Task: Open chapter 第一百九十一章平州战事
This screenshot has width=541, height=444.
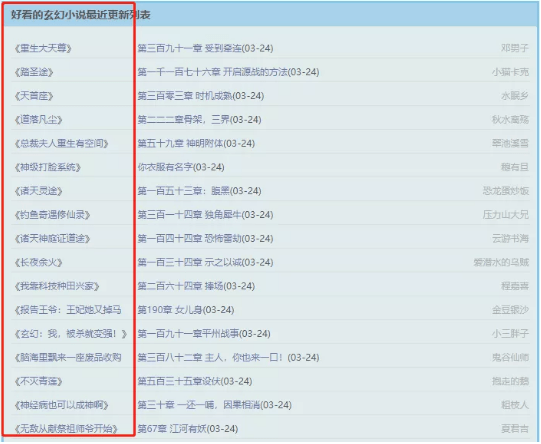Action: (204, 334)
